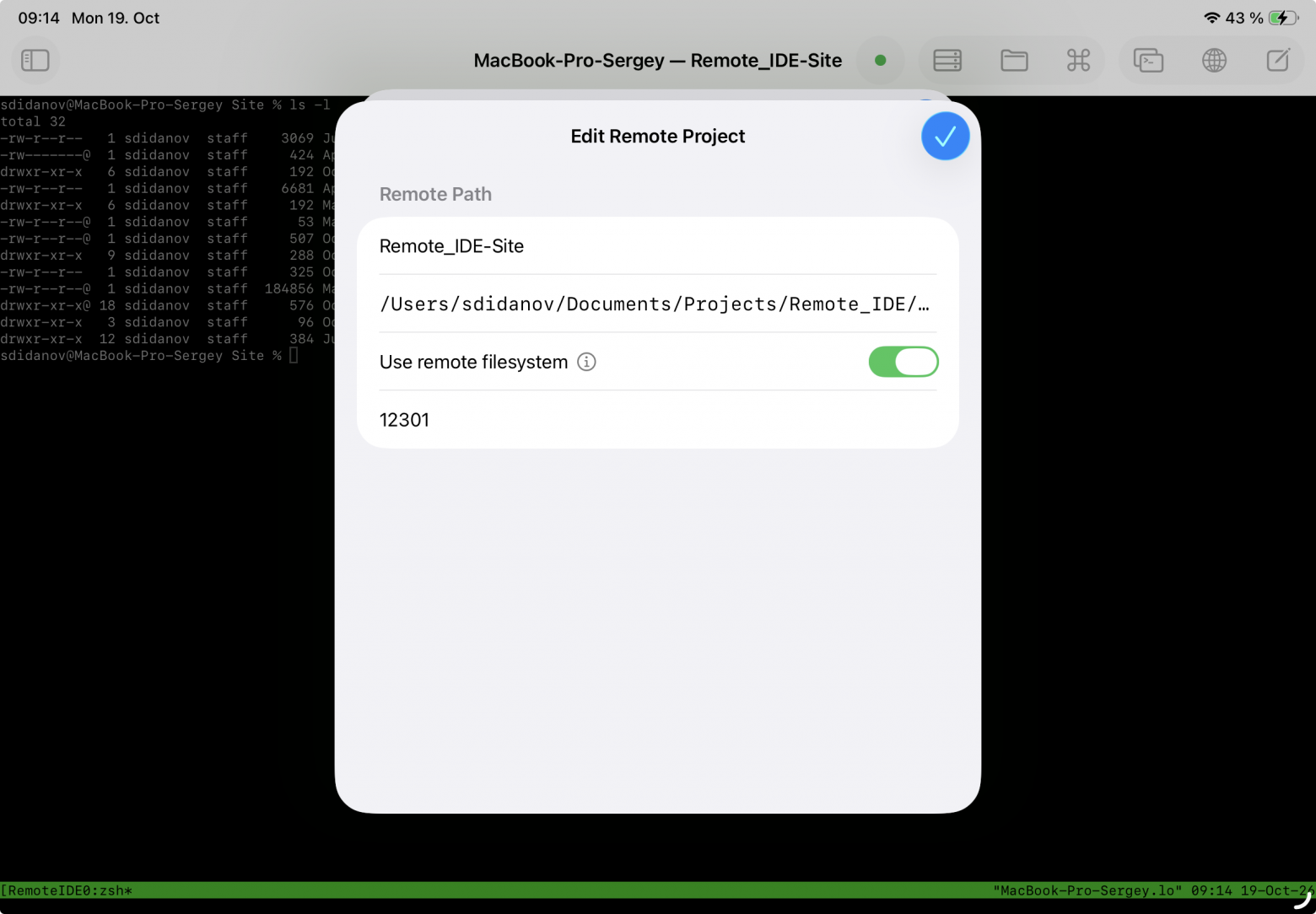
Task: Click the Mon 19. Oct date
Action: (x=116, y=18)
